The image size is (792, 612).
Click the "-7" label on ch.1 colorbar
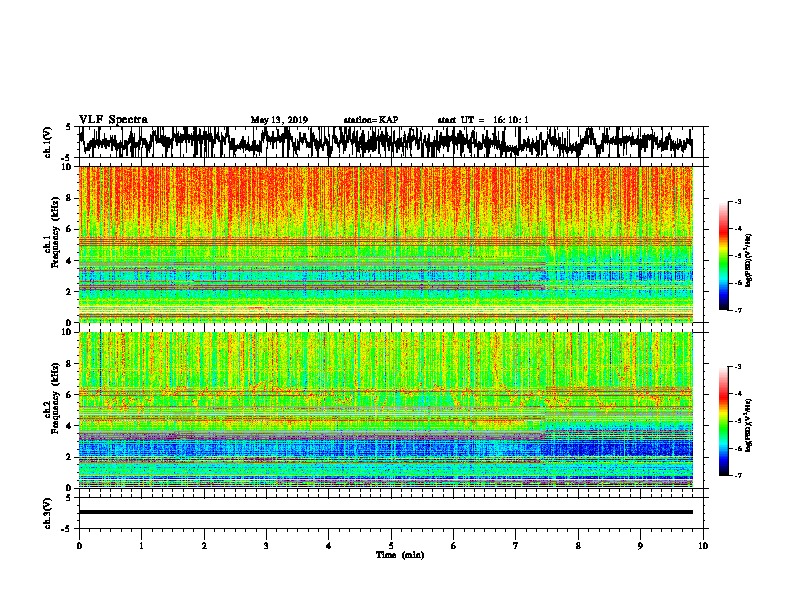(x=737, y=310)
